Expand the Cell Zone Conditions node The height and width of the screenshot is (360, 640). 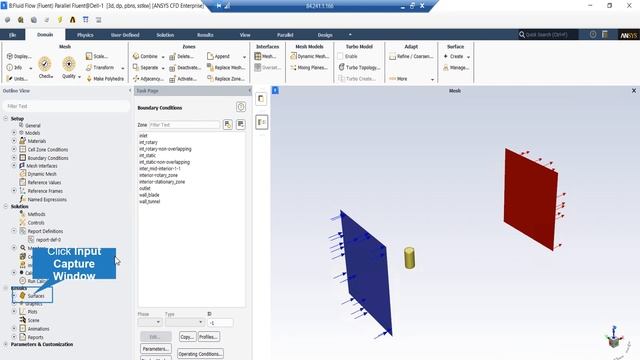(14, 149)
